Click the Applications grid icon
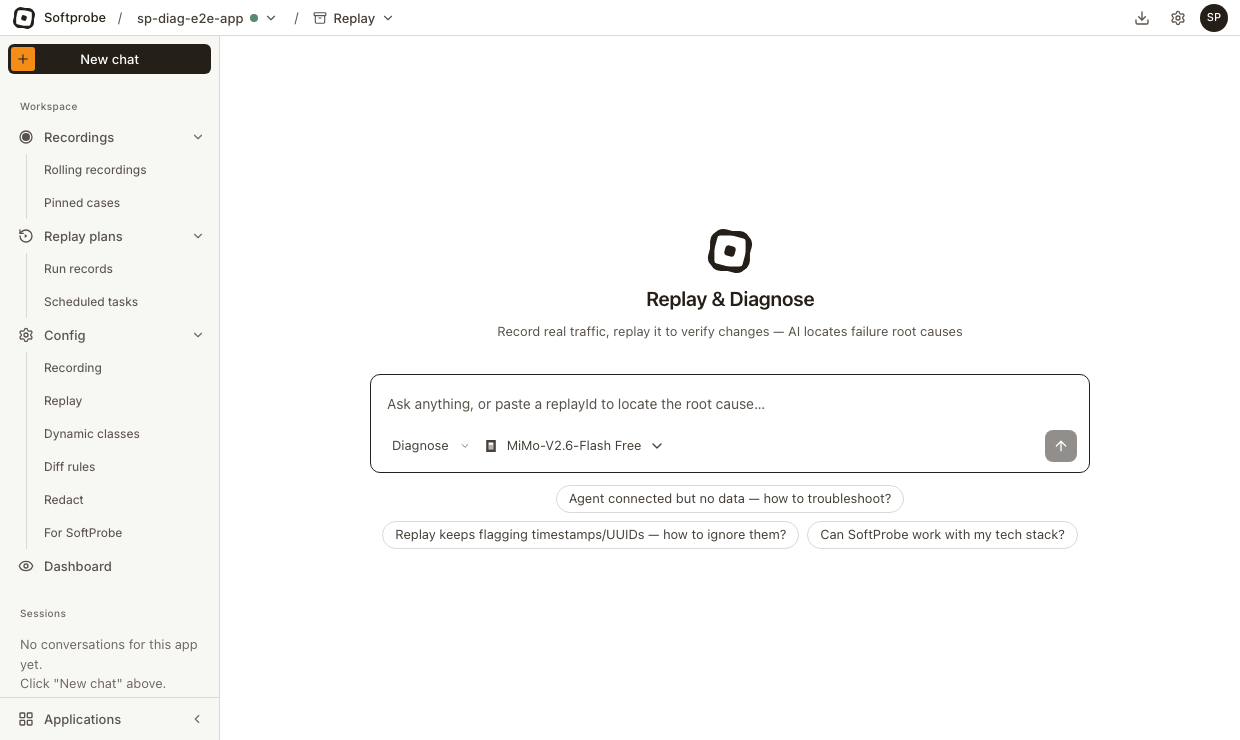The width and height of the screenshot is (1240, 740). [x=26, y=719]
